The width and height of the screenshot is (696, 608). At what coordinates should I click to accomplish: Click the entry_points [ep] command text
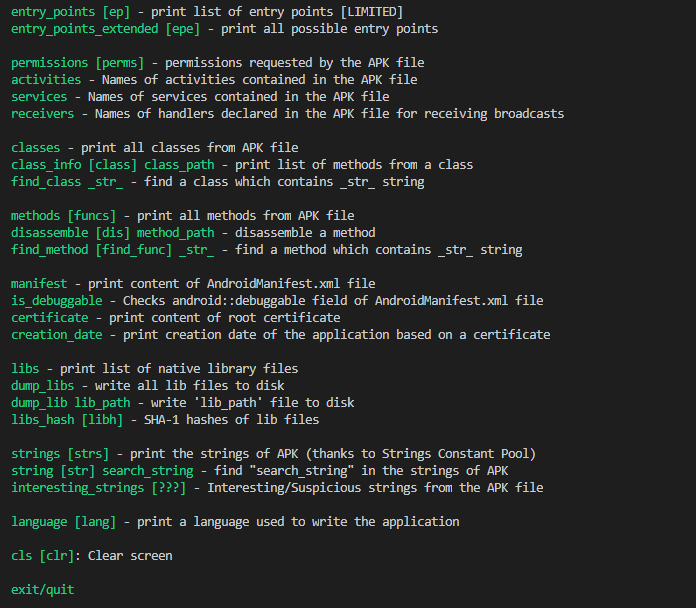[71, 12]
